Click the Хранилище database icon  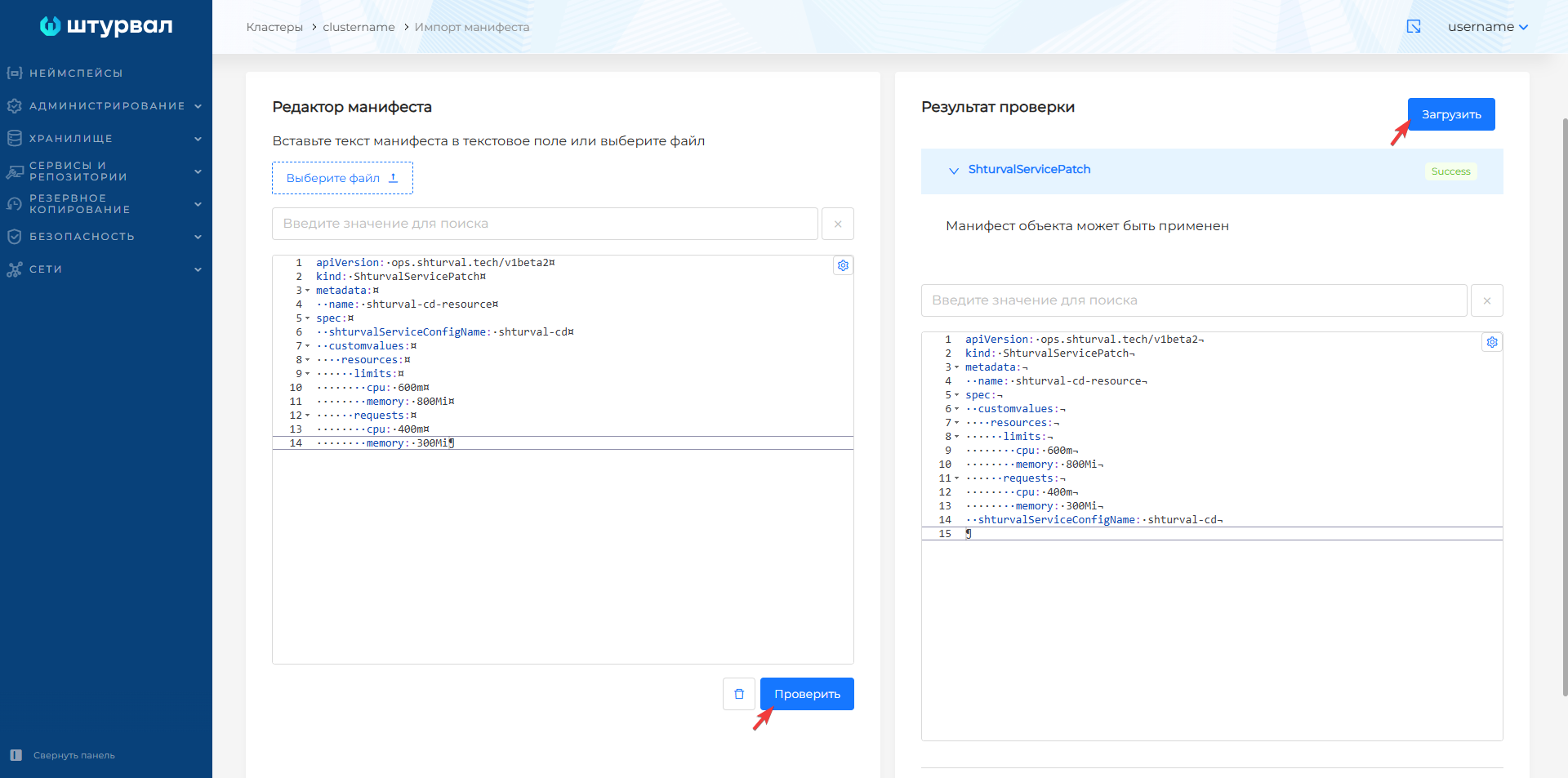tap(14, 138)
